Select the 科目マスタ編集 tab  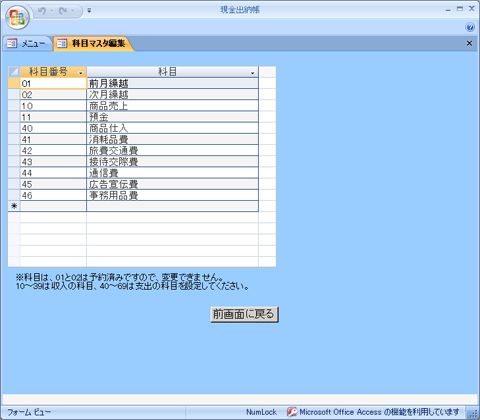pyautogui.click(x=93, y=44)
